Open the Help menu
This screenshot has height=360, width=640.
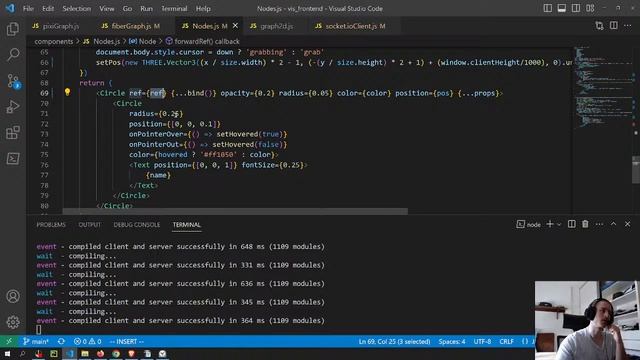[203, 8]
